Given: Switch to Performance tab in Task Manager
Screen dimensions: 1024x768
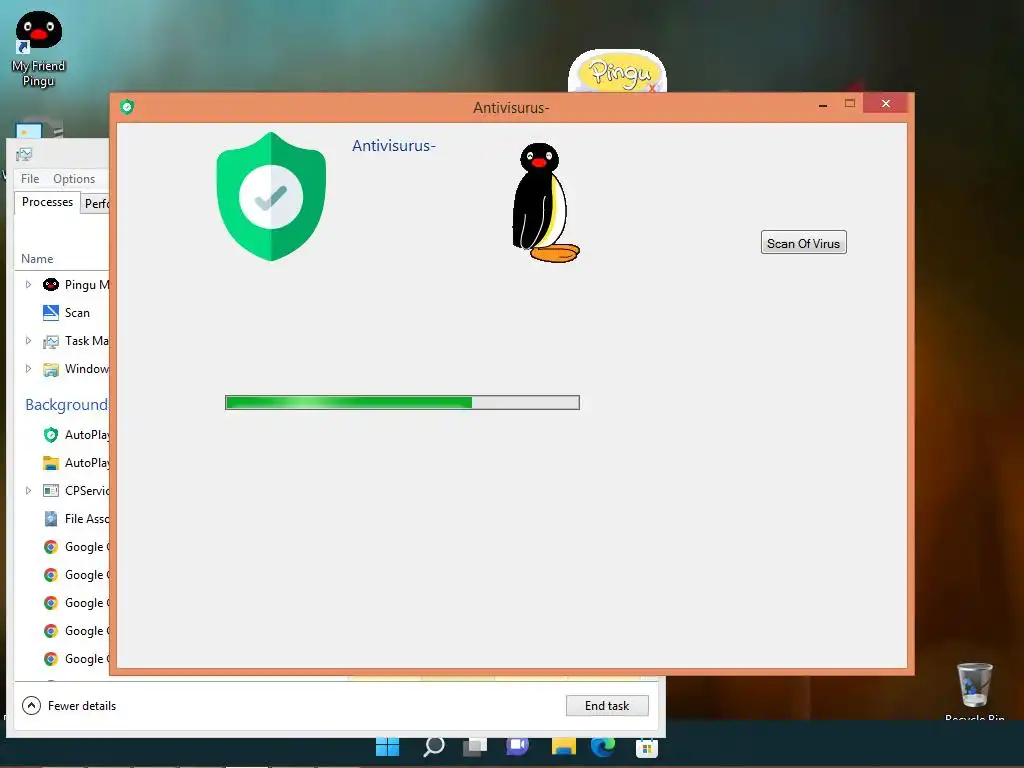Looking at the screenshot, I should pos(96,204).
